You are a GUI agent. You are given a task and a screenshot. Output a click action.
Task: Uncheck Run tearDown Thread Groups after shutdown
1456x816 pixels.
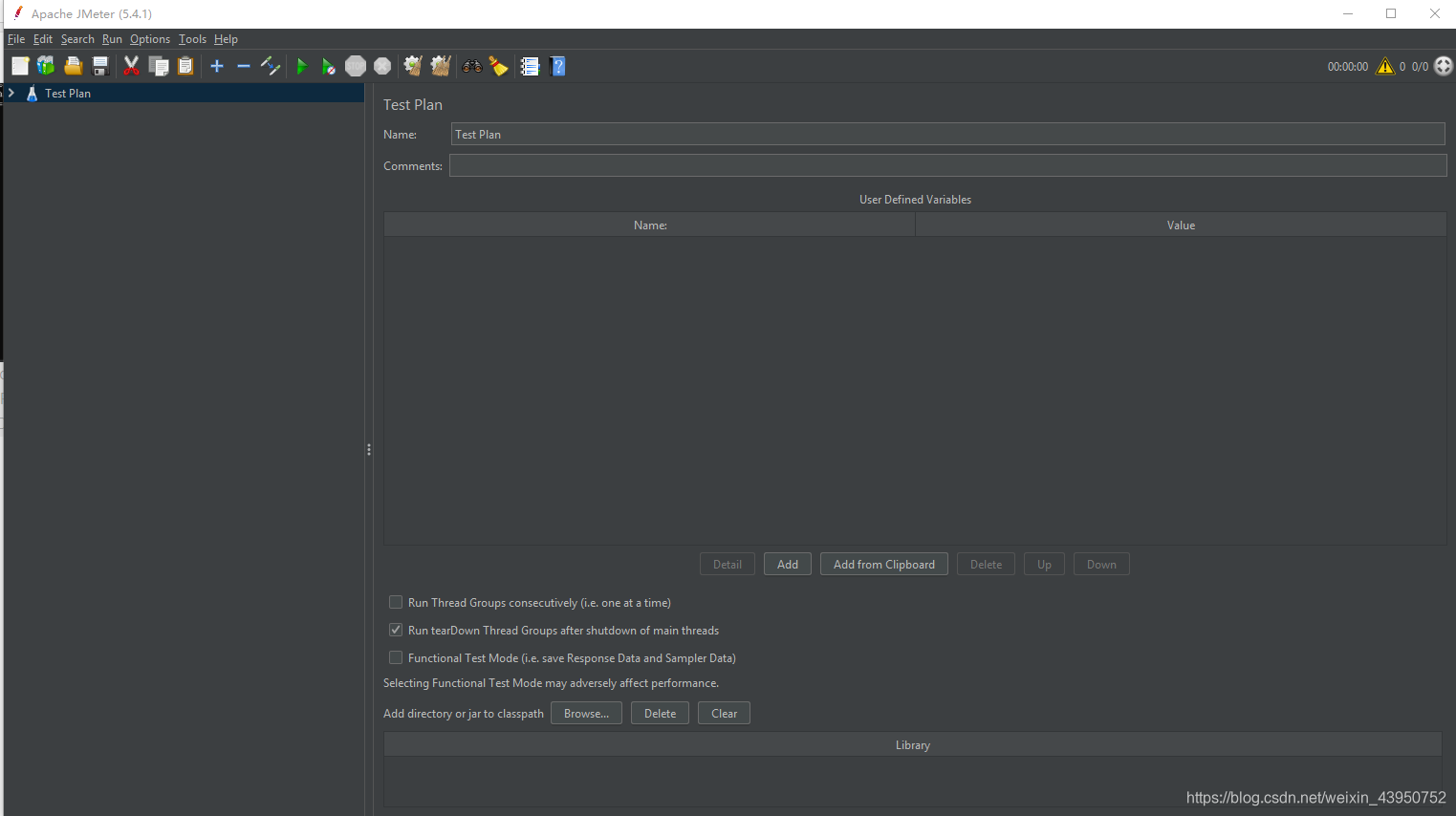396,630
